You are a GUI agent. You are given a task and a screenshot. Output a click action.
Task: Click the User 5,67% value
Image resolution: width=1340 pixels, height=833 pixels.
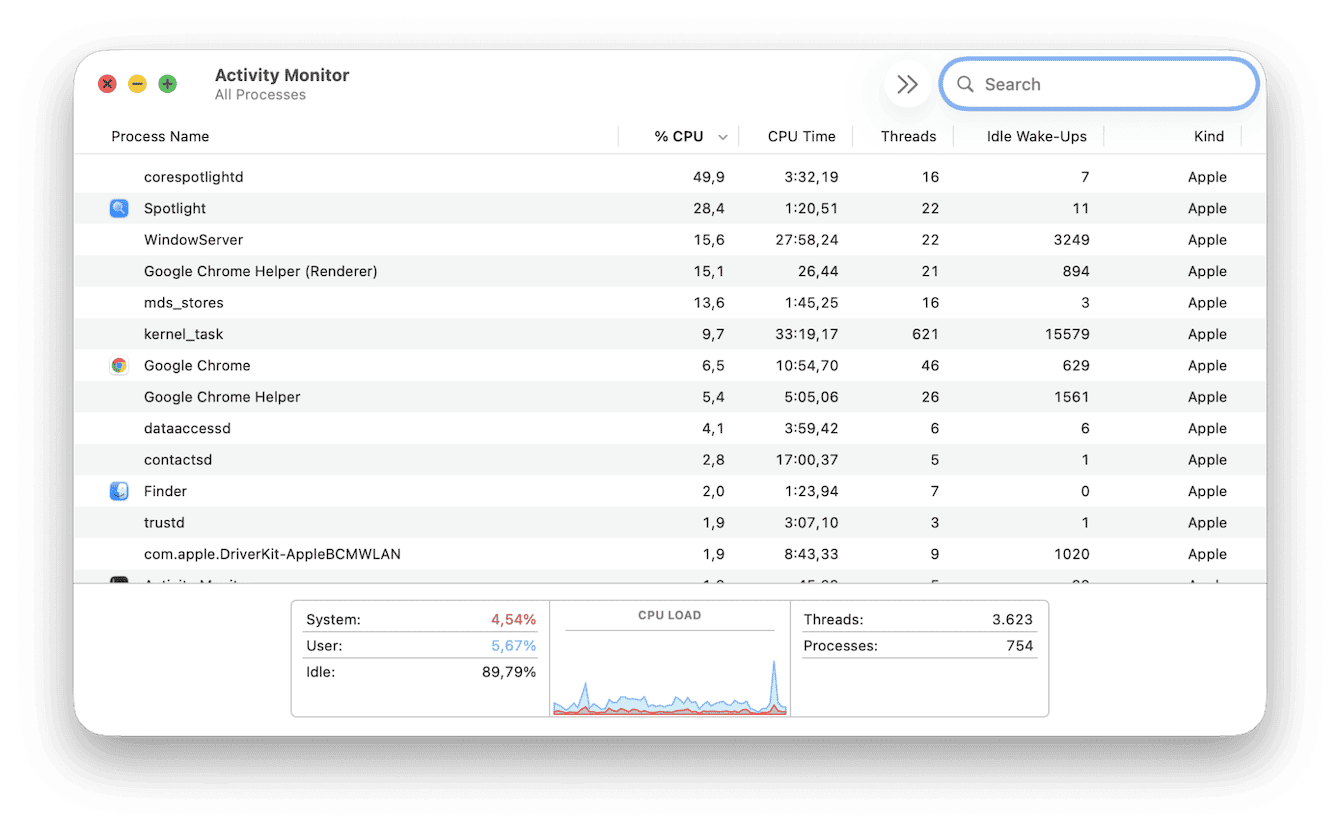point(513,646)
